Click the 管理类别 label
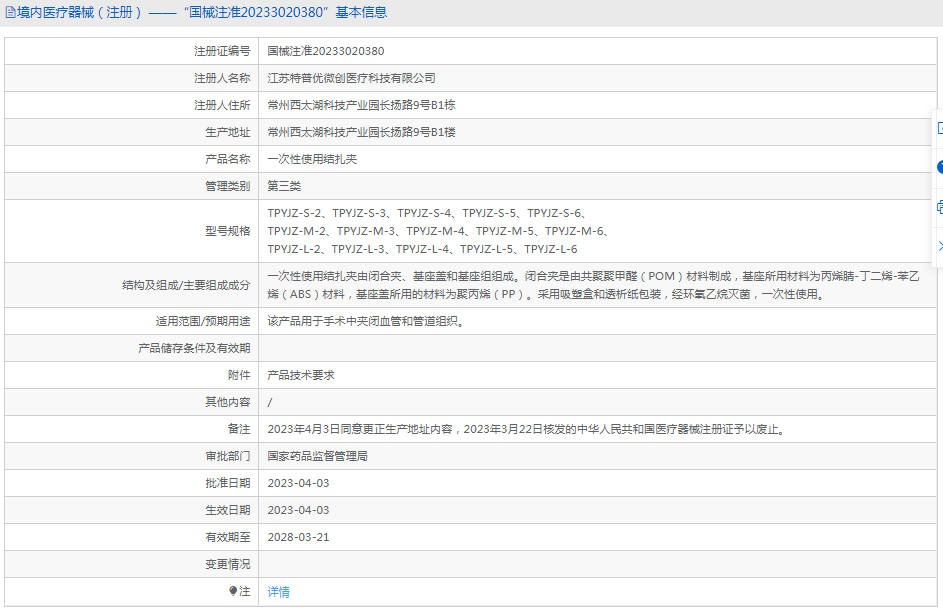This screenshot has height=613, width=943. pos(227,186)
